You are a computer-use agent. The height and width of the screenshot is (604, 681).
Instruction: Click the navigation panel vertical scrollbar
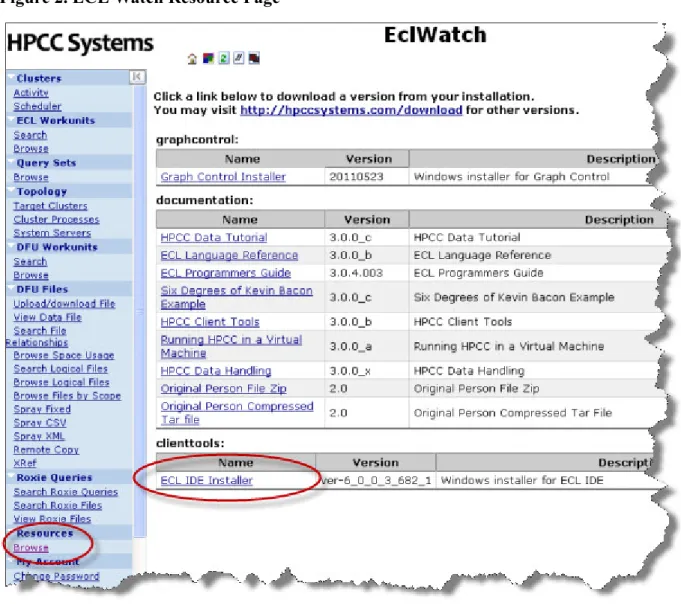pyautogui.click(x=140, y=311)
